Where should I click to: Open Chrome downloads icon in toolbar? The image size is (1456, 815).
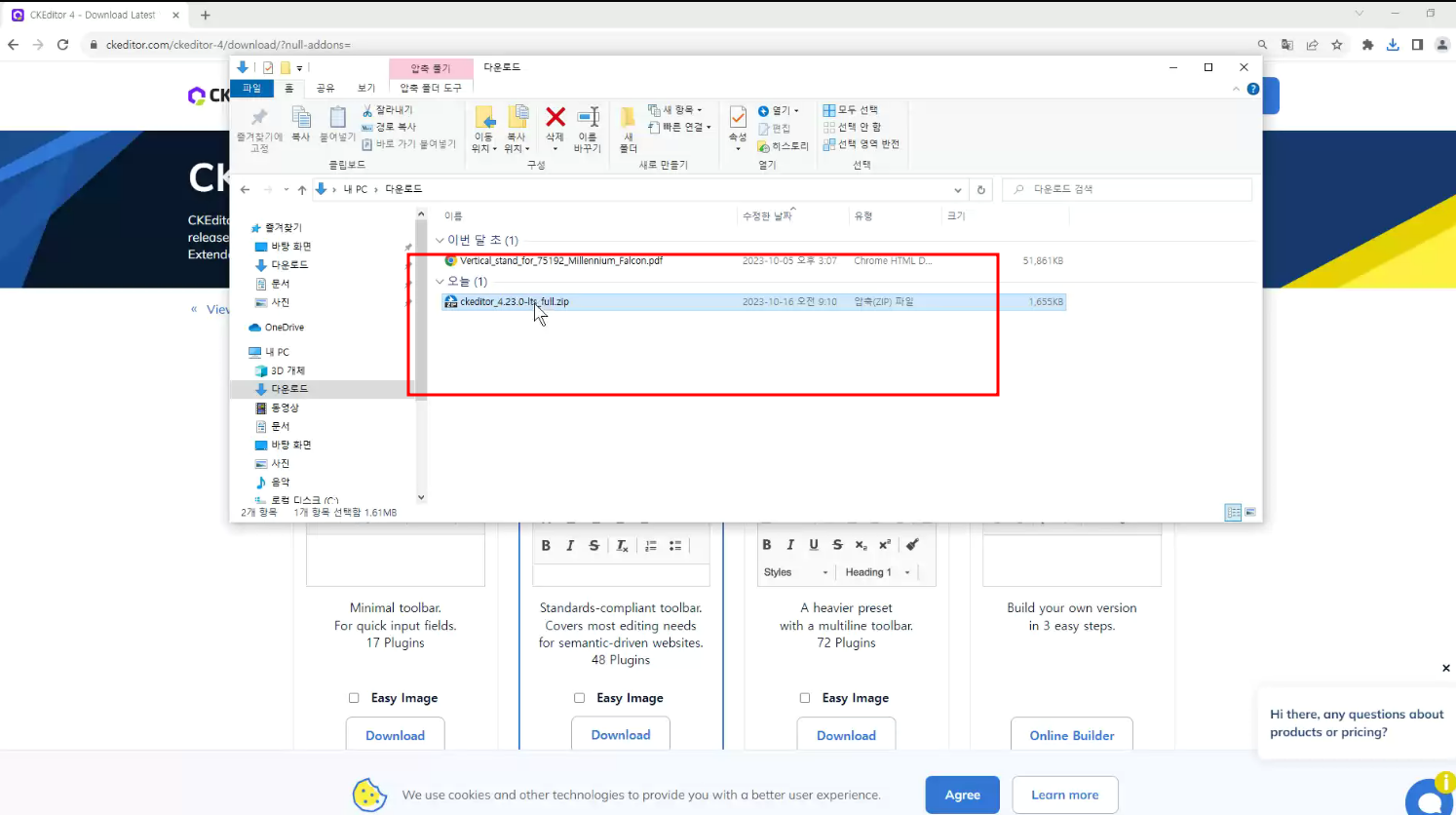pos(1393,45)
